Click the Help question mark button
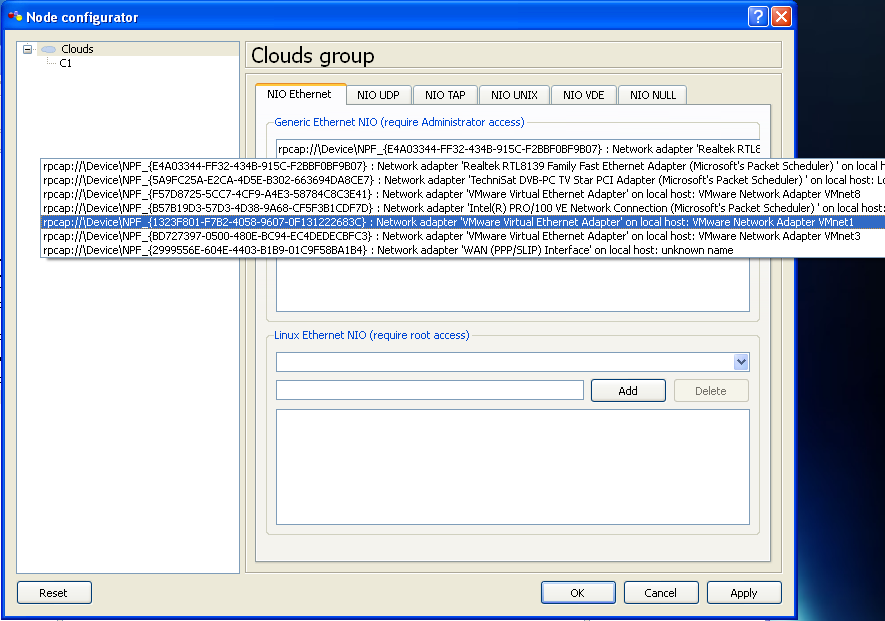Viewport: 885px width, 621px height. click(x=758, y=17)
